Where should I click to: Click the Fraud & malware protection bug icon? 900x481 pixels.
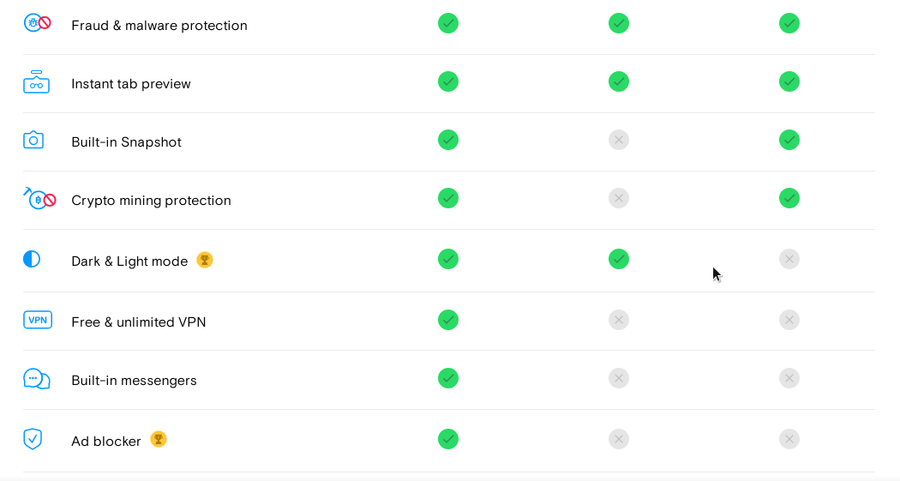click(37, 23)
